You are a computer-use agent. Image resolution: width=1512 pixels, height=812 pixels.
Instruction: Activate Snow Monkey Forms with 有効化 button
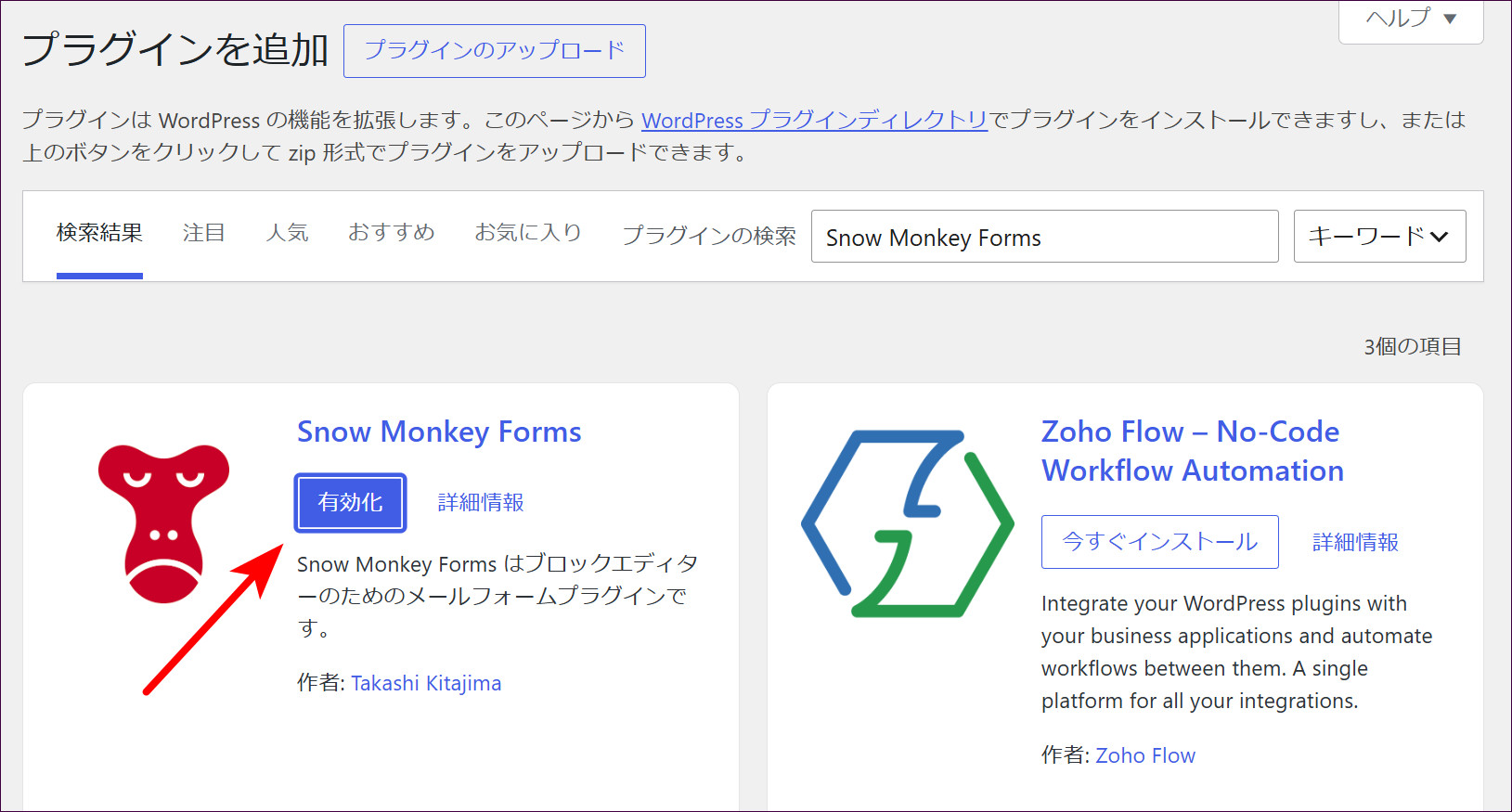coord(351,503)
